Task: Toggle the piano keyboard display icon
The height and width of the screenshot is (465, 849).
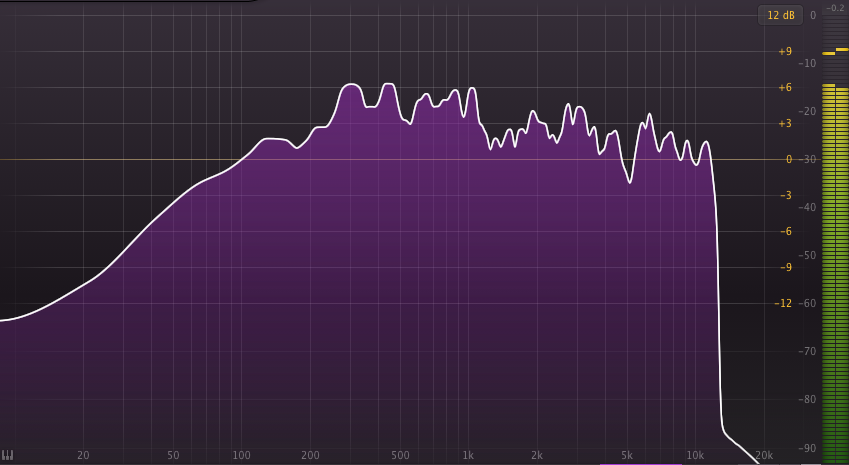Action: [8, 455]
